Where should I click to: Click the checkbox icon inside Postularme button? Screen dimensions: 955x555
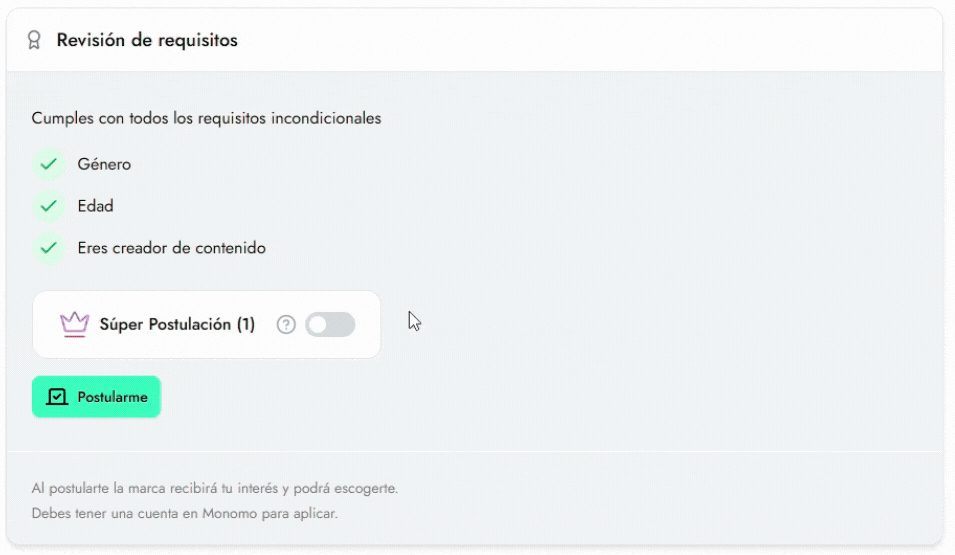point(57,397)
